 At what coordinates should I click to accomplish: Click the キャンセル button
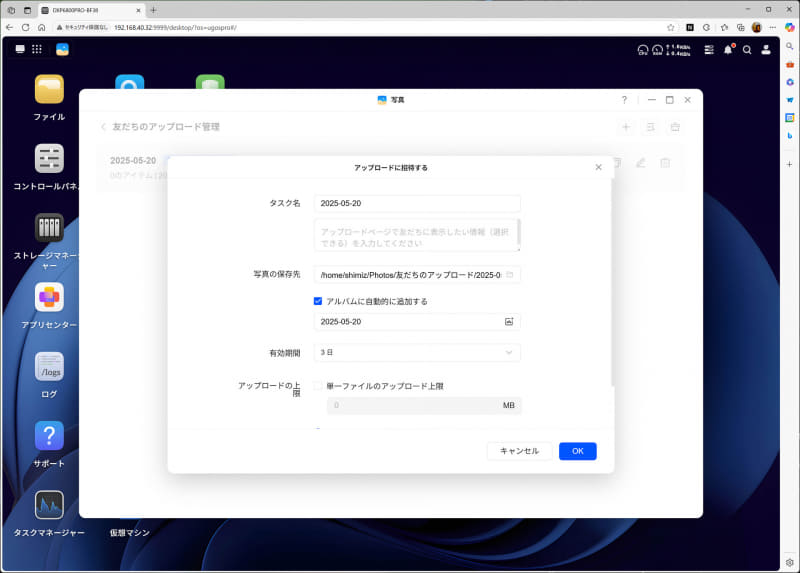click(x=519, y=451)
